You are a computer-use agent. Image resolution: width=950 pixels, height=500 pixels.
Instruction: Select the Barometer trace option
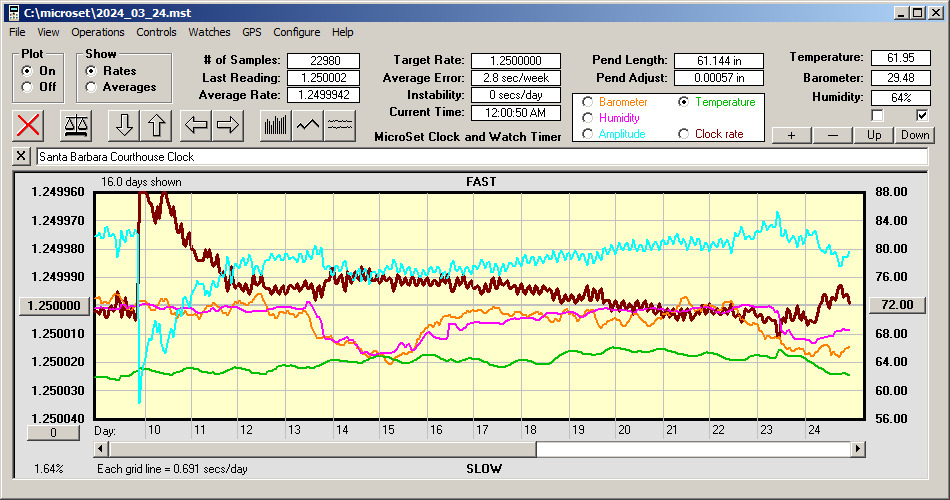click(587, 102)
